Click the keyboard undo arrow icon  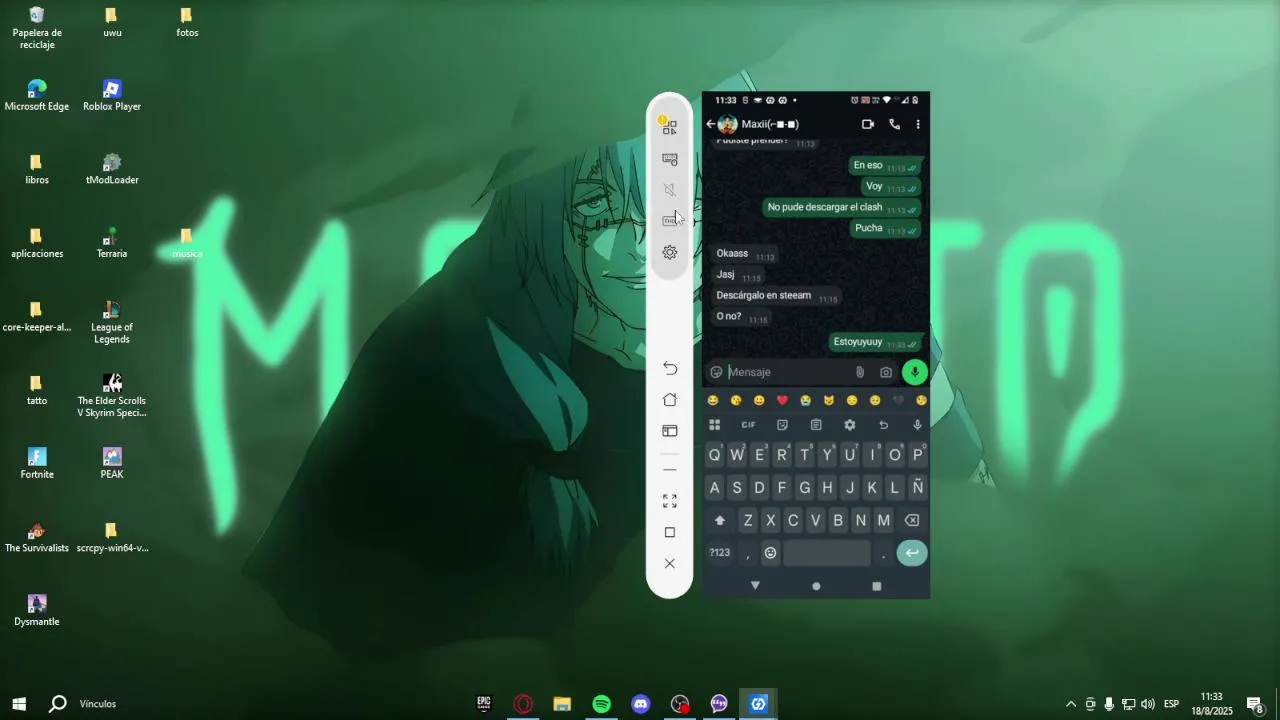tap(883, 425)
